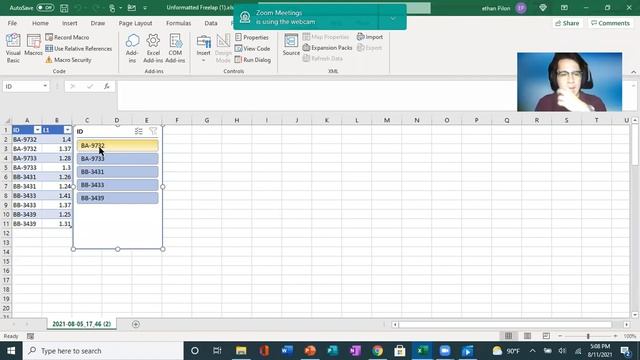Switch to the Page Layout tab

click(136, 23)
